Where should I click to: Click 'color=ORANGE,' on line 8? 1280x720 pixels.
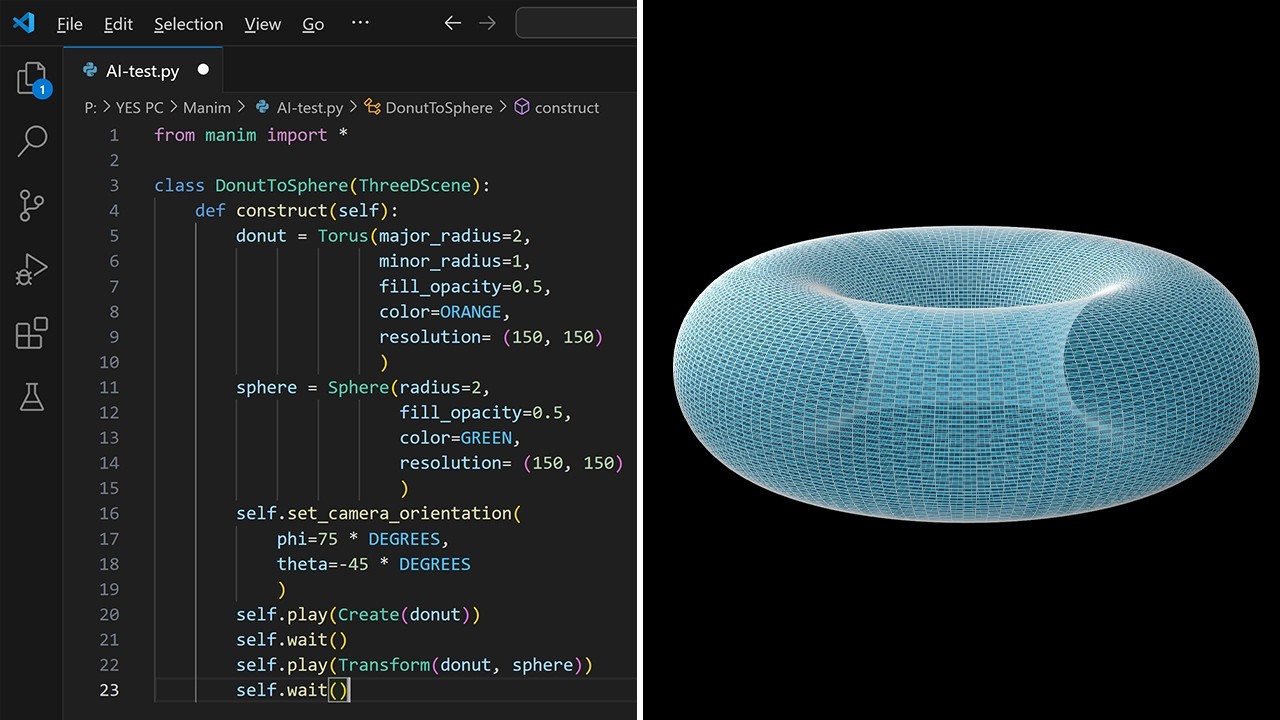[x=445, y=311]
